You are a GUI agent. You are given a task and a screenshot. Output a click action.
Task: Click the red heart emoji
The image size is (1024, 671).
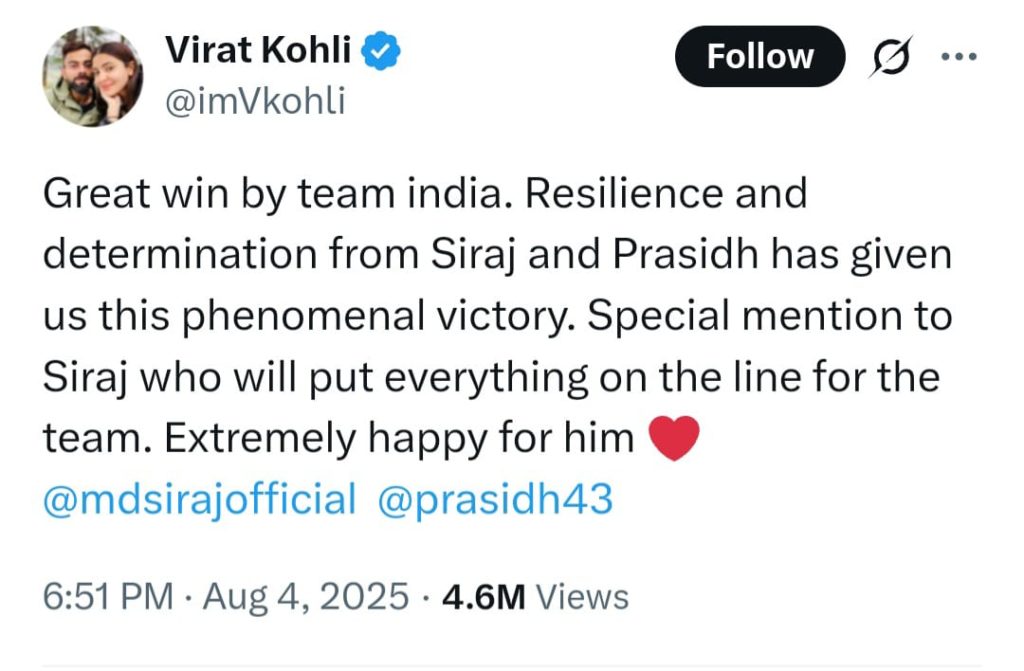674,439
